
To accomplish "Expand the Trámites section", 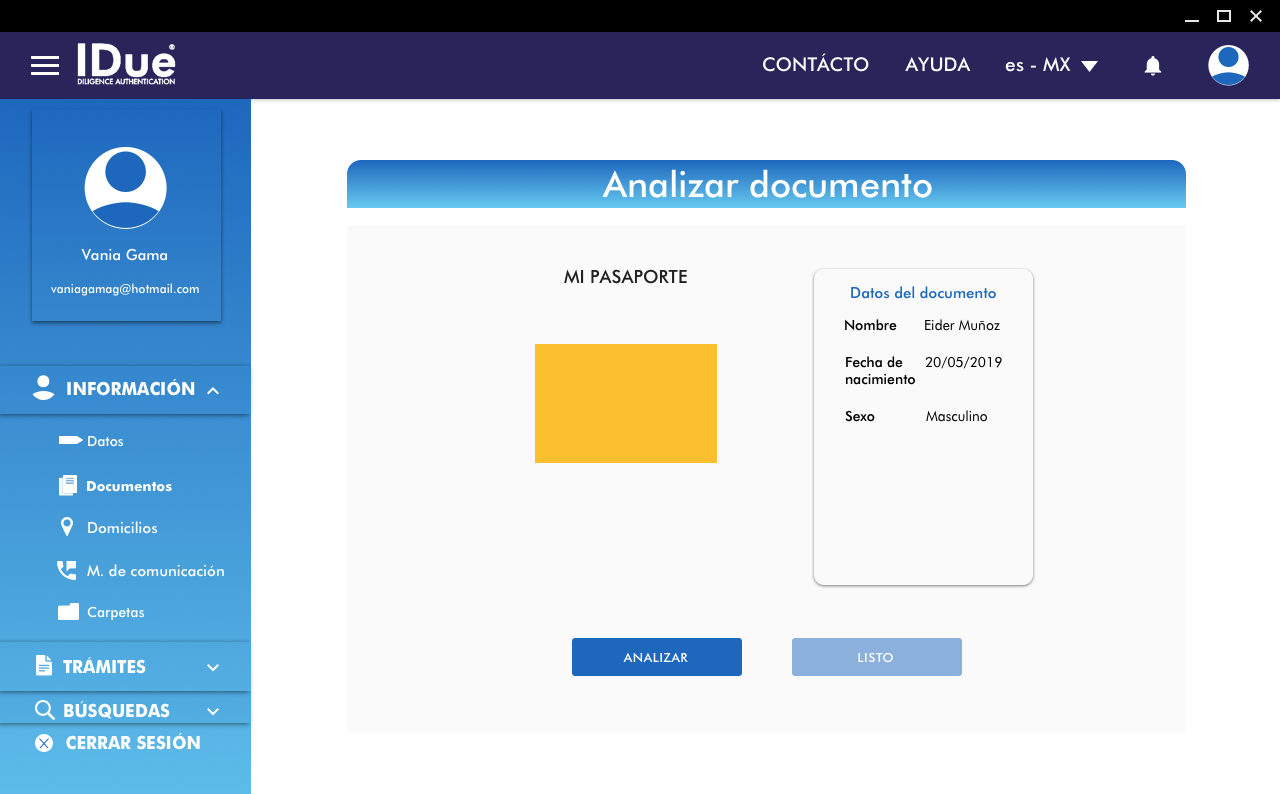I will point(212,667).
